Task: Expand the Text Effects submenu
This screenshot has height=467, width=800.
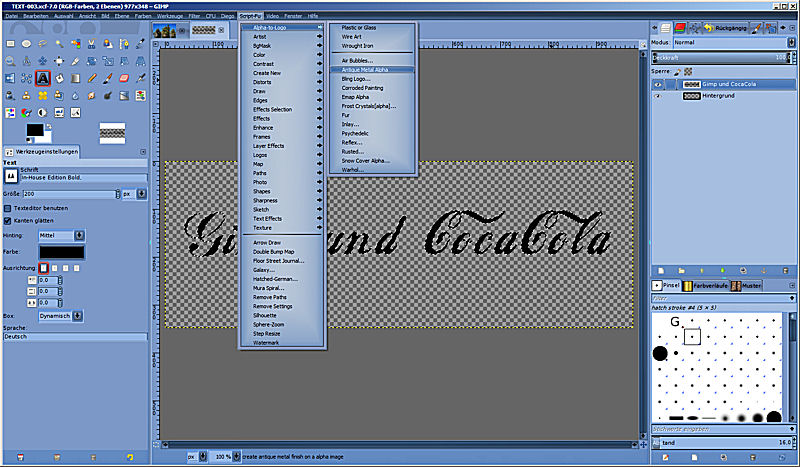Action: [x=282, y=218]
